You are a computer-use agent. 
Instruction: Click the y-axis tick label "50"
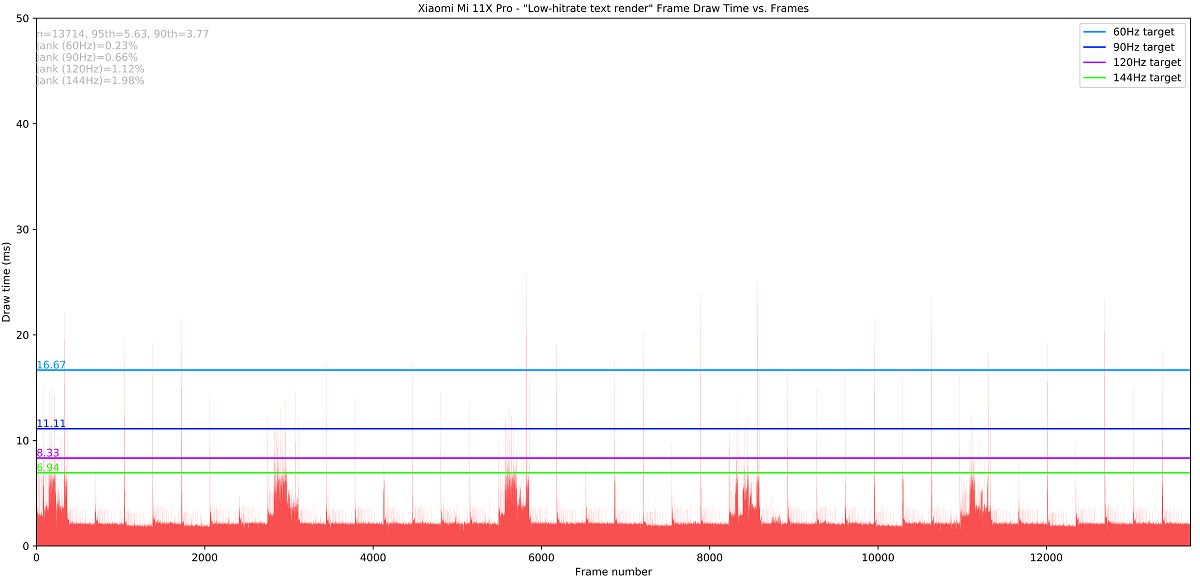(x=23, y=18)
